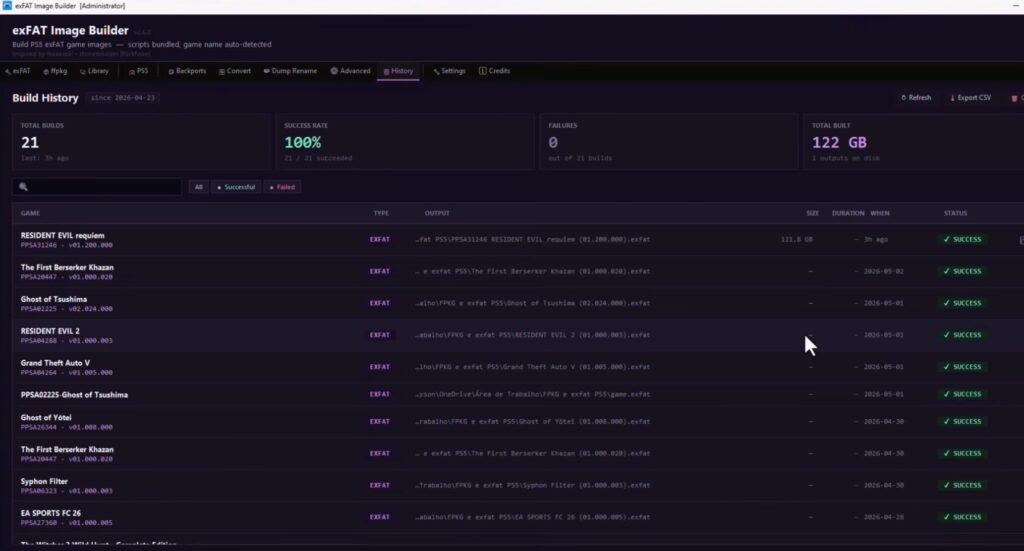
Task: Click the RESIDENT EVIL requiem row action icon
Action: pyautogui.click(x=1021, y=240)
